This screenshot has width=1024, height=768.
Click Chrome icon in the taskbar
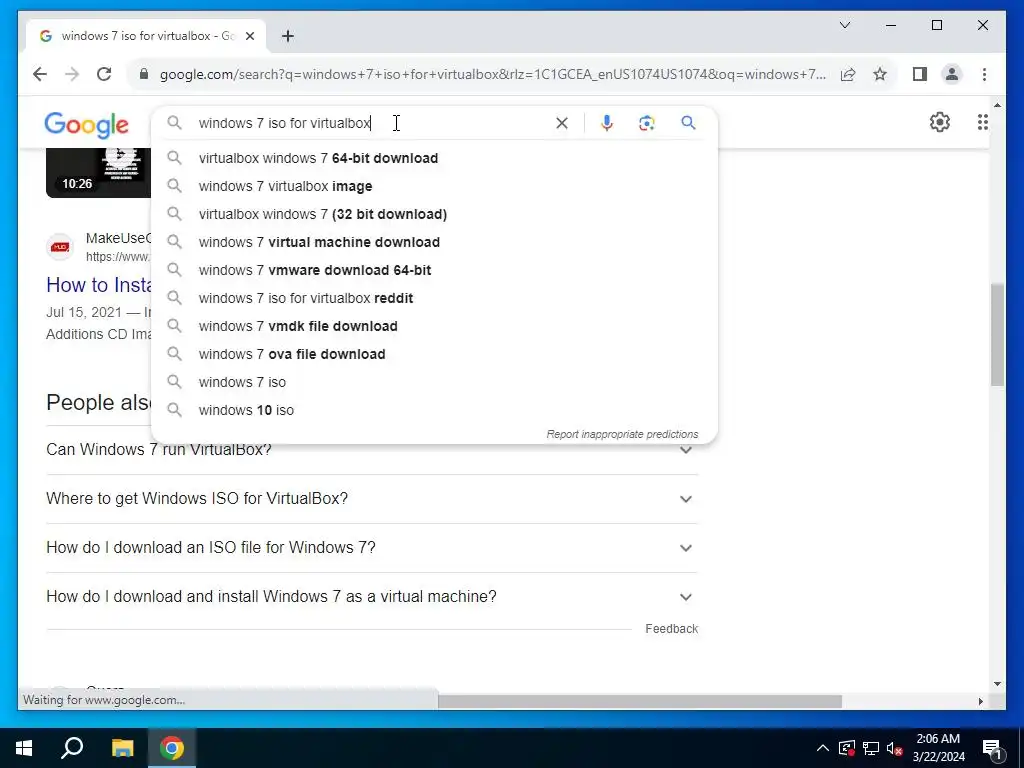coord(172,748)
